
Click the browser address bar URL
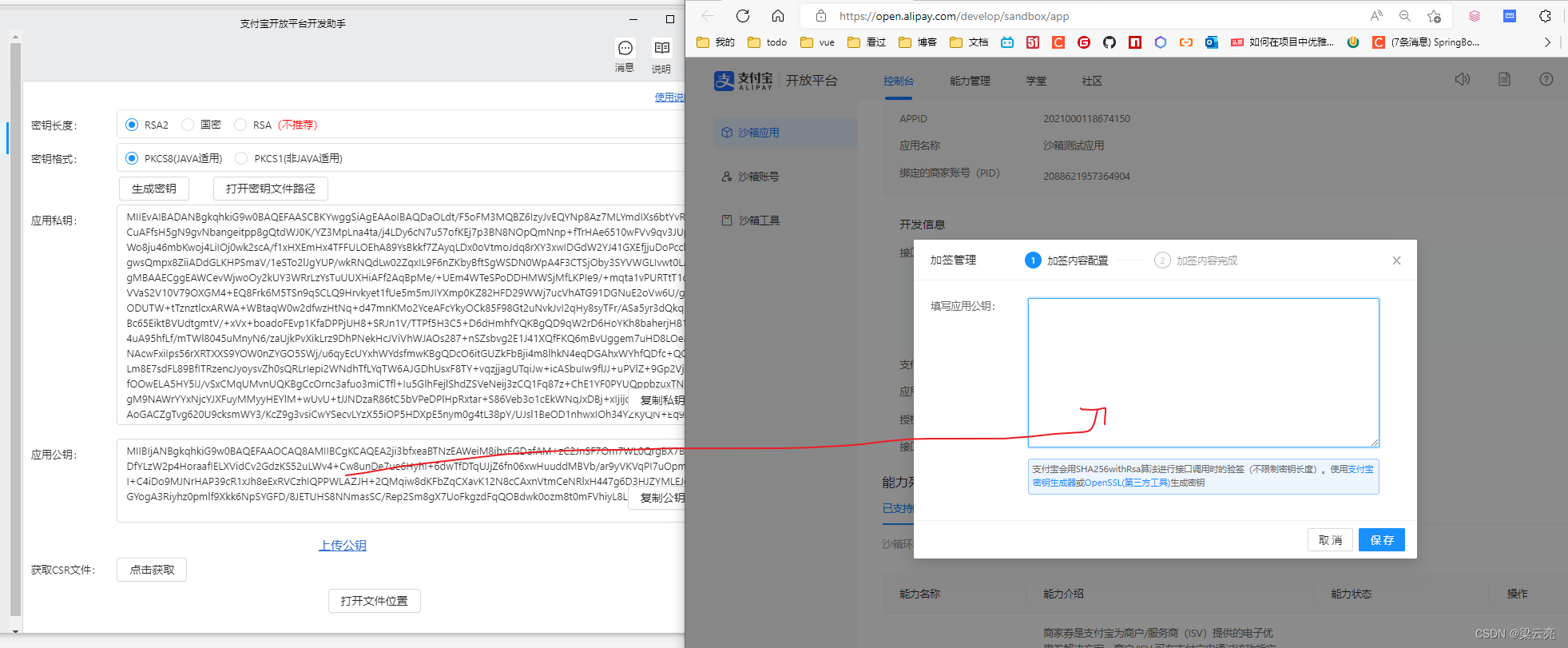(x=954, y=16)
